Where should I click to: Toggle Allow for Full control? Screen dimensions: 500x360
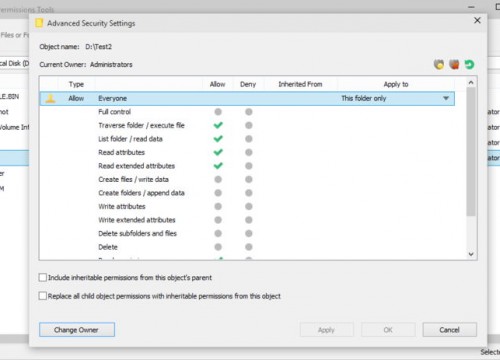[x=218, y=112]
